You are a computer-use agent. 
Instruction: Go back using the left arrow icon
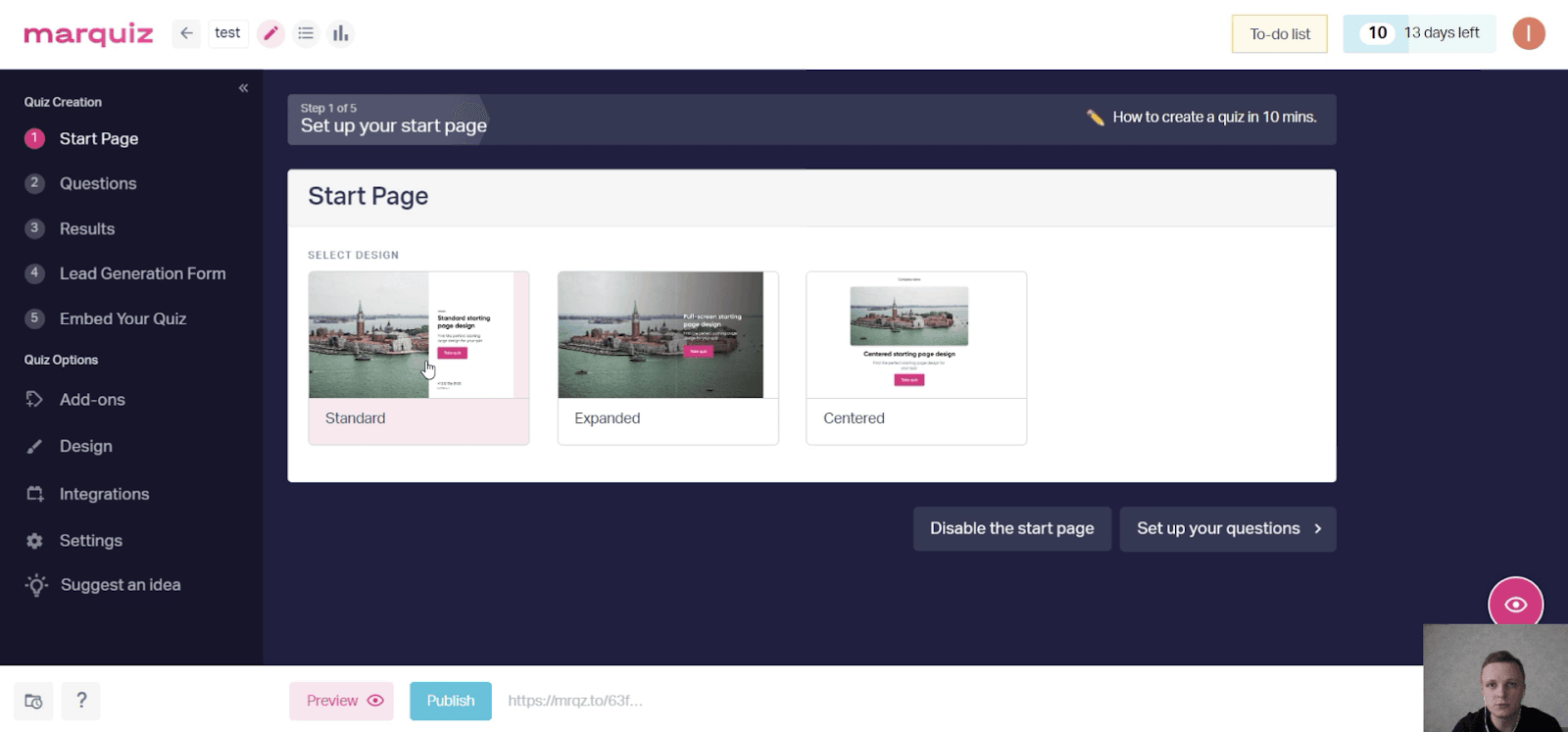[x=186, y=33]
